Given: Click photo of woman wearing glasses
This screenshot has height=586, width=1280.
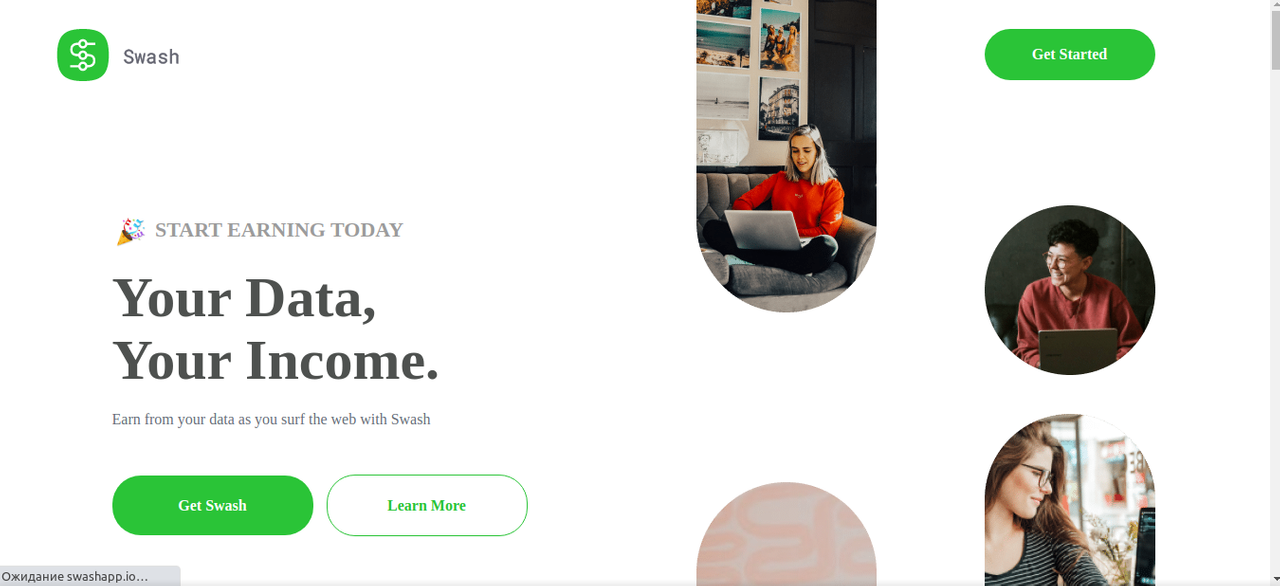Looking at the screenshot, I should (x=1070, y=500).
